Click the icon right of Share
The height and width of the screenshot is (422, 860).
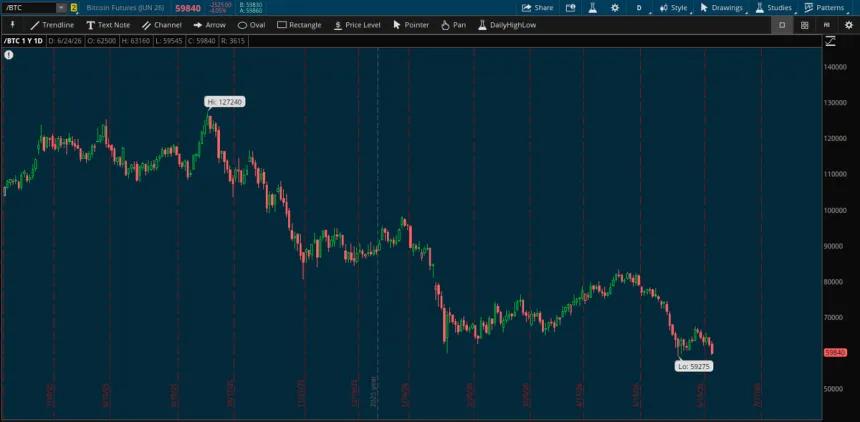tap(570, 8)
